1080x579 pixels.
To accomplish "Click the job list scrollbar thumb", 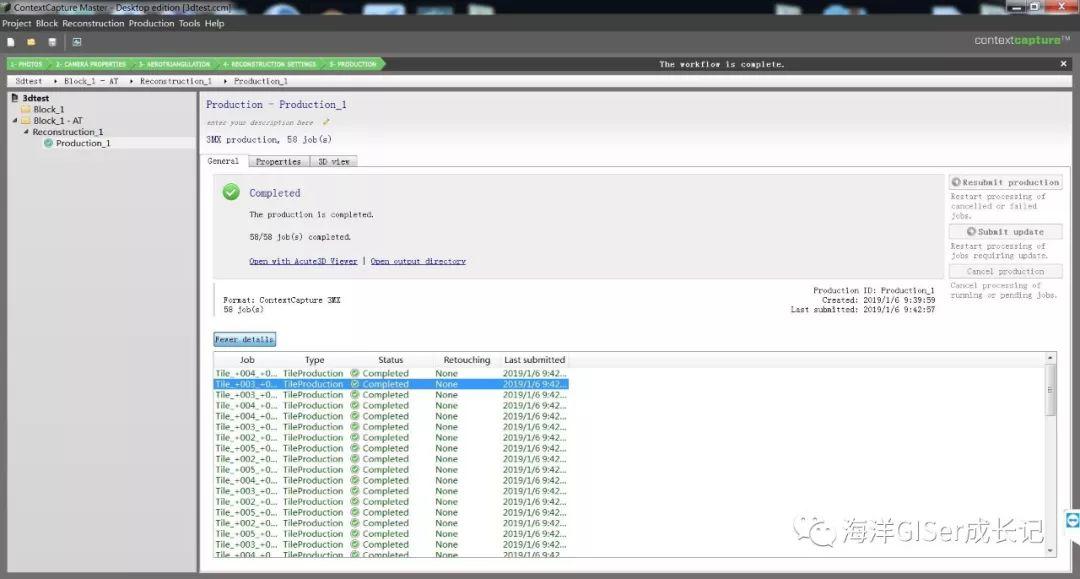I will click(x=1050, y=390).
